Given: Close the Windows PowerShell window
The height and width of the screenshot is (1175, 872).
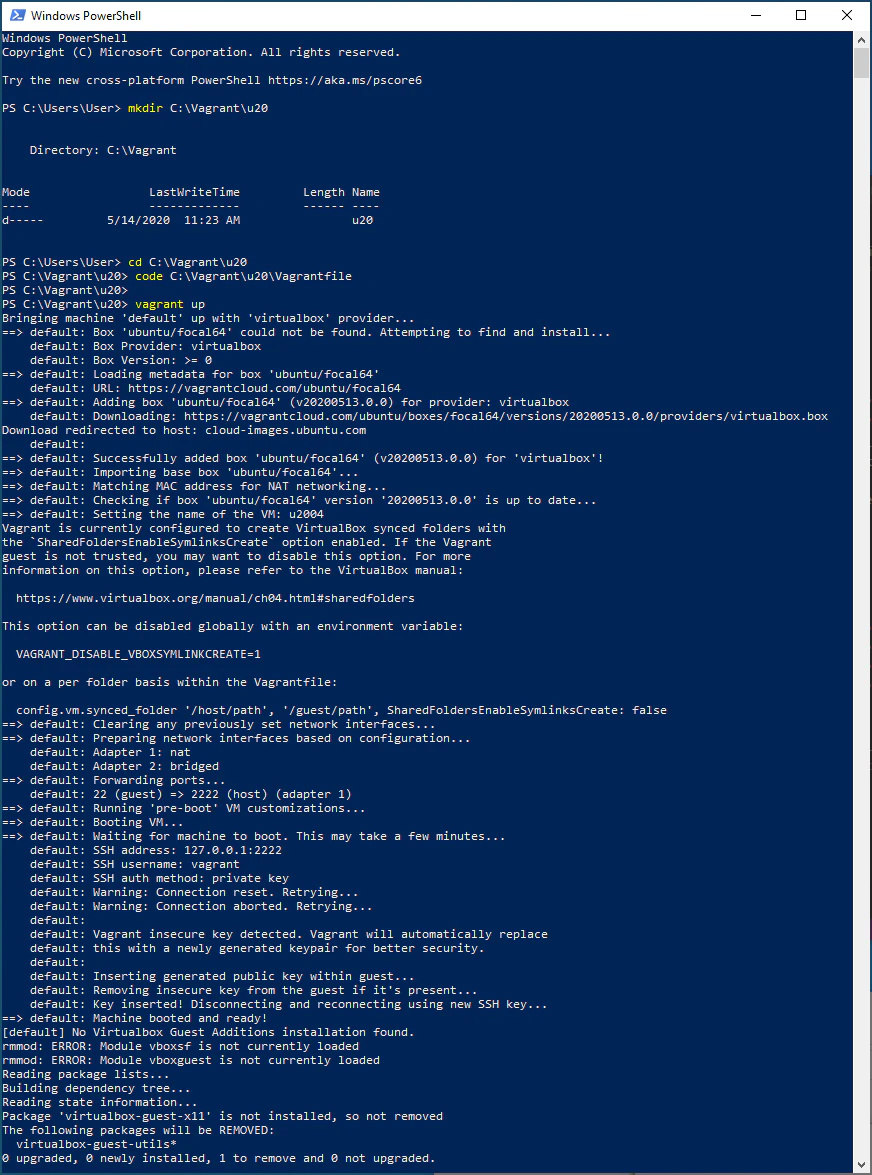Looking at the screenshot, I should [847, 15].
